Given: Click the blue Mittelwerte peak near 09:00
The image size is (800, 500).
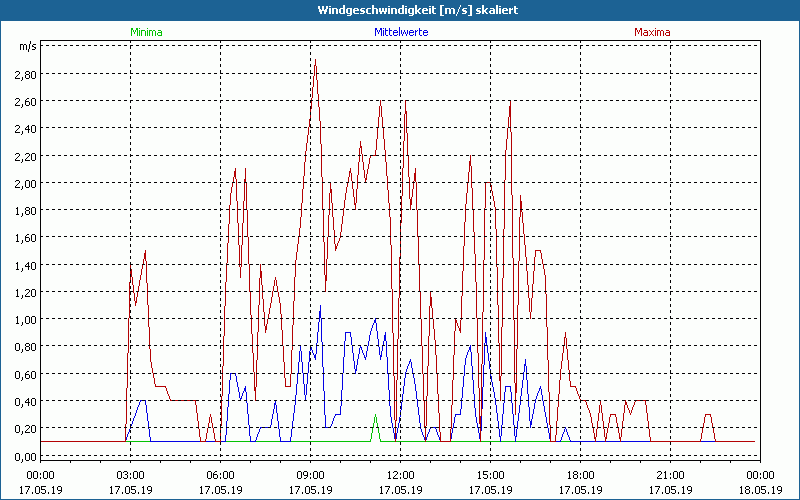Looking at the screenshot, I should click(x=320, y=307).
